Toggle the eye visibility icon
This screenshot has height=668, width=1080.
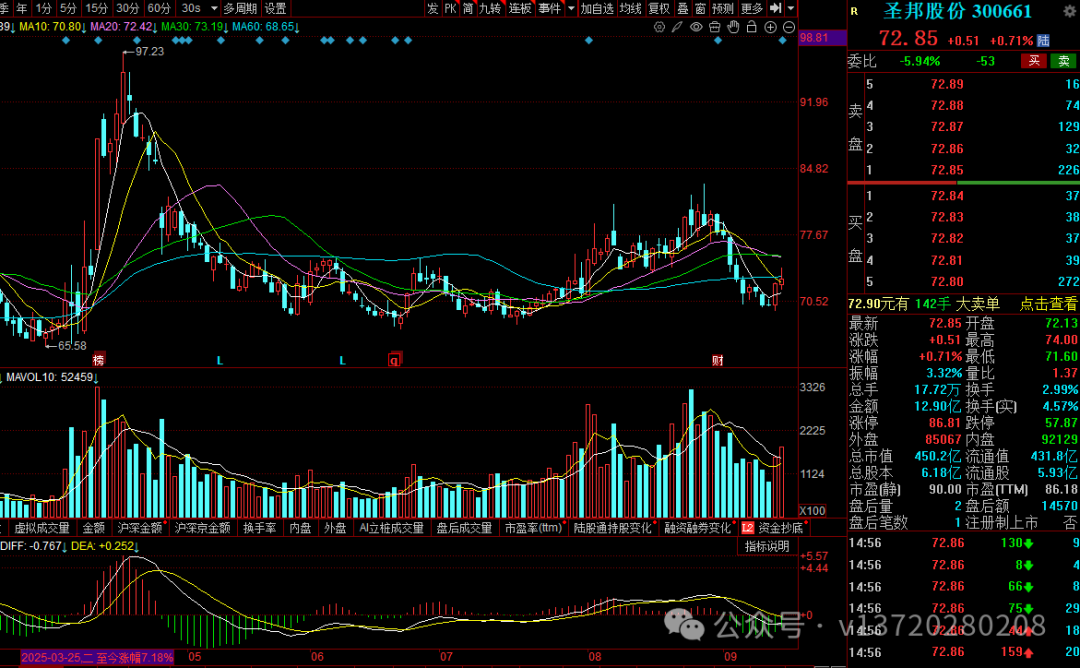click(x=696, y=27)
